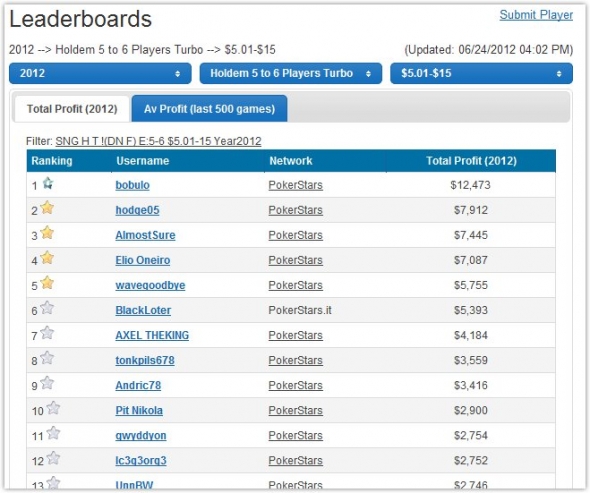Select the Av Profit (last 500 games) tab
Image resolution: width=590 pixels, height=493 pixels.
coord(209,109)
